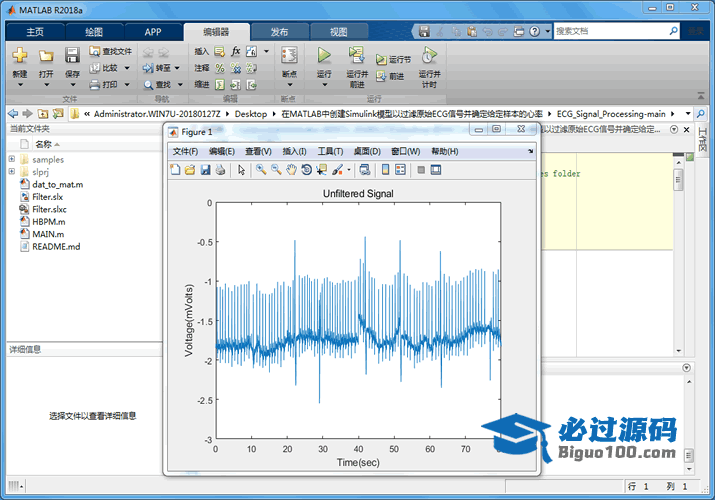715x500 pixels.
Task: Switch to the Home ribbon tab
Action: point(35,32)
